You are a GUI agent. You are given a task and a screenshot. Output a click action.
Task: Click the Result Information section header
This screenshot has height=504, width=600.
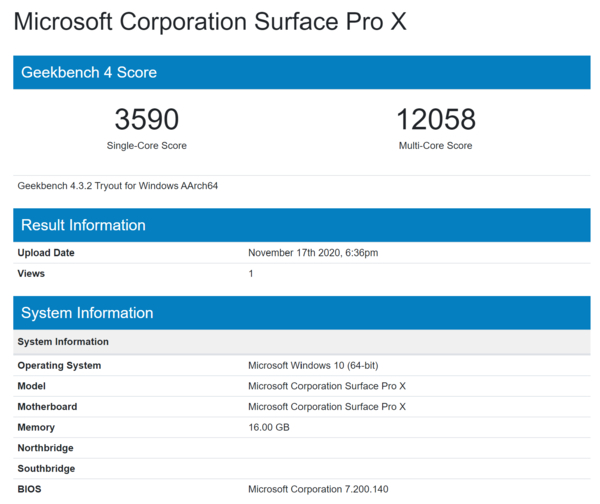coord(301,225)
